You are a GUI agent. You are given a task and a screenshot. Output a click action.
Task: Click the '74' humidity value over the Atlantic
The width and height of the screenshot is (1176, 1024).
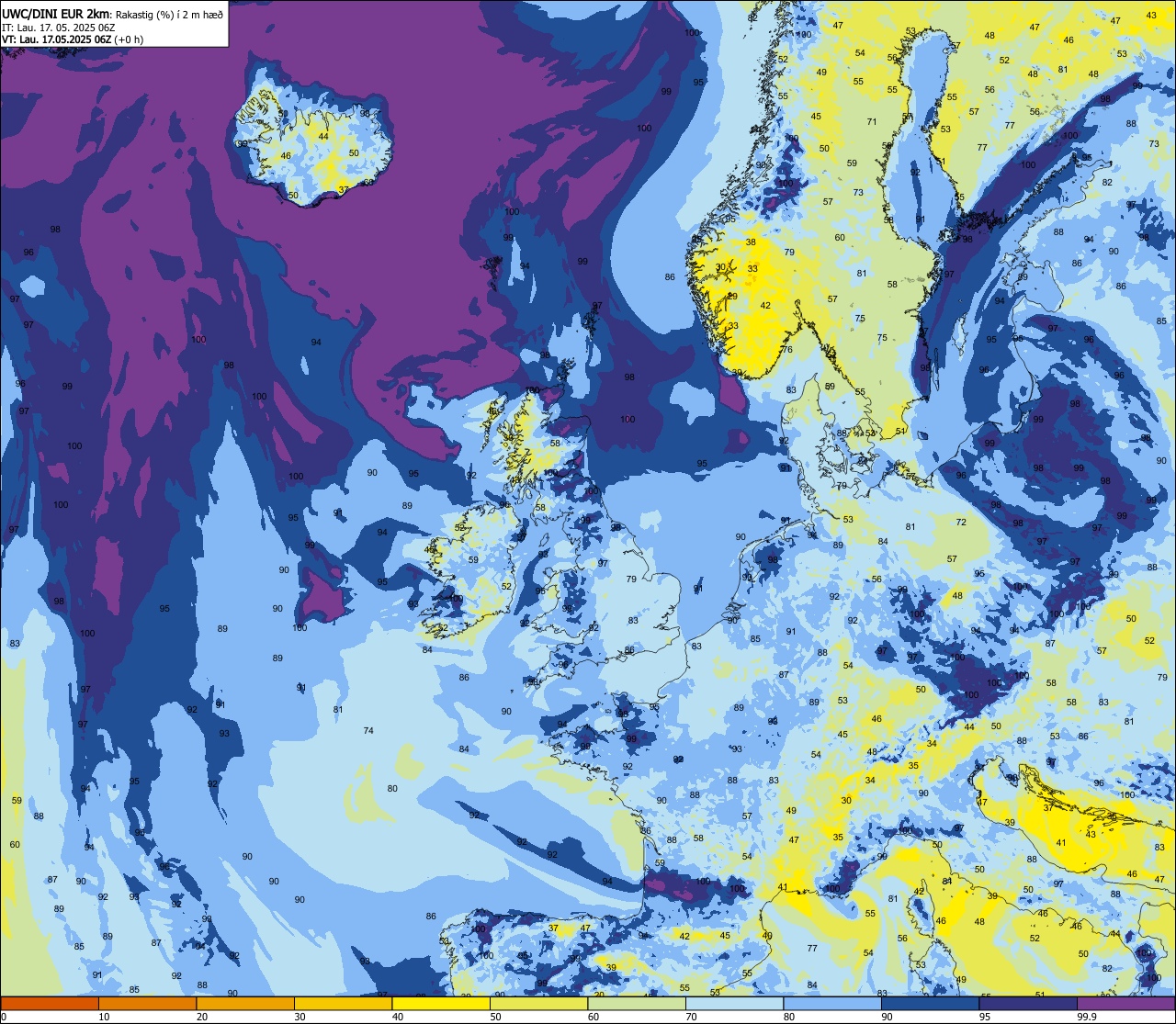[x=368, y=731]
